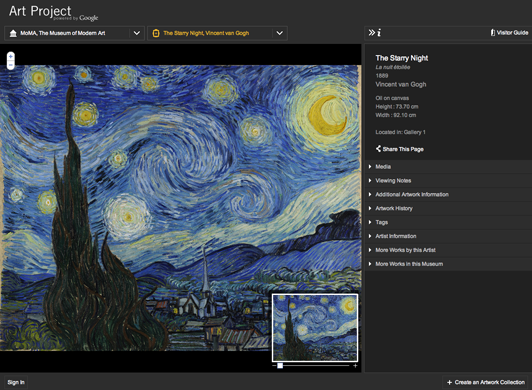Image resolution: width=532 pixels, height=390 pixels.
Task: Click the Located in: Gallery 1 text
Action: 400,132
